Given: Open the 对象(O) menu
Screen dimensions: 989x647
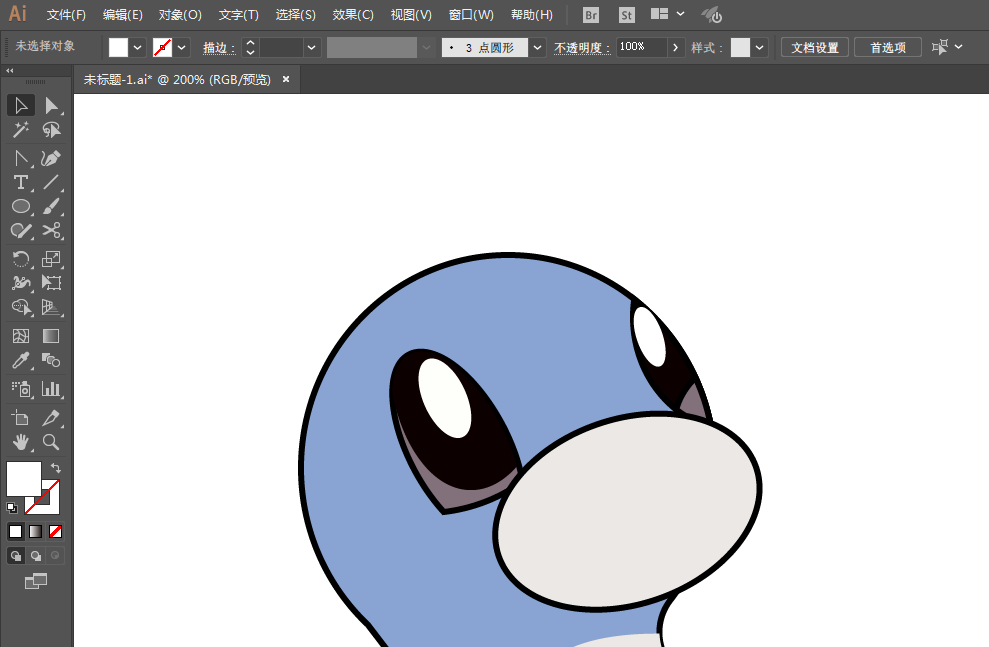Looking at the screenshot, I should click(x=180, y=15).
